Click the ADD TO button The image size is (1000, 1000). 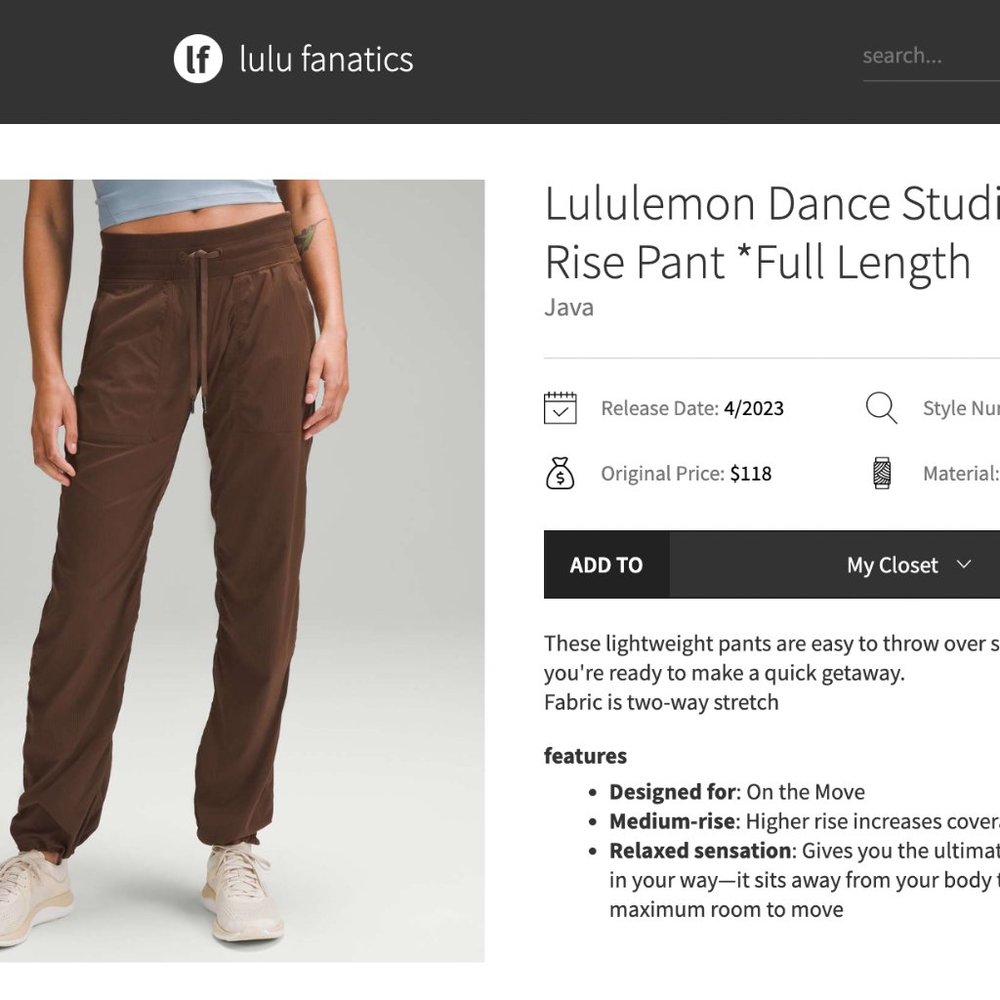tap(606, 565)
